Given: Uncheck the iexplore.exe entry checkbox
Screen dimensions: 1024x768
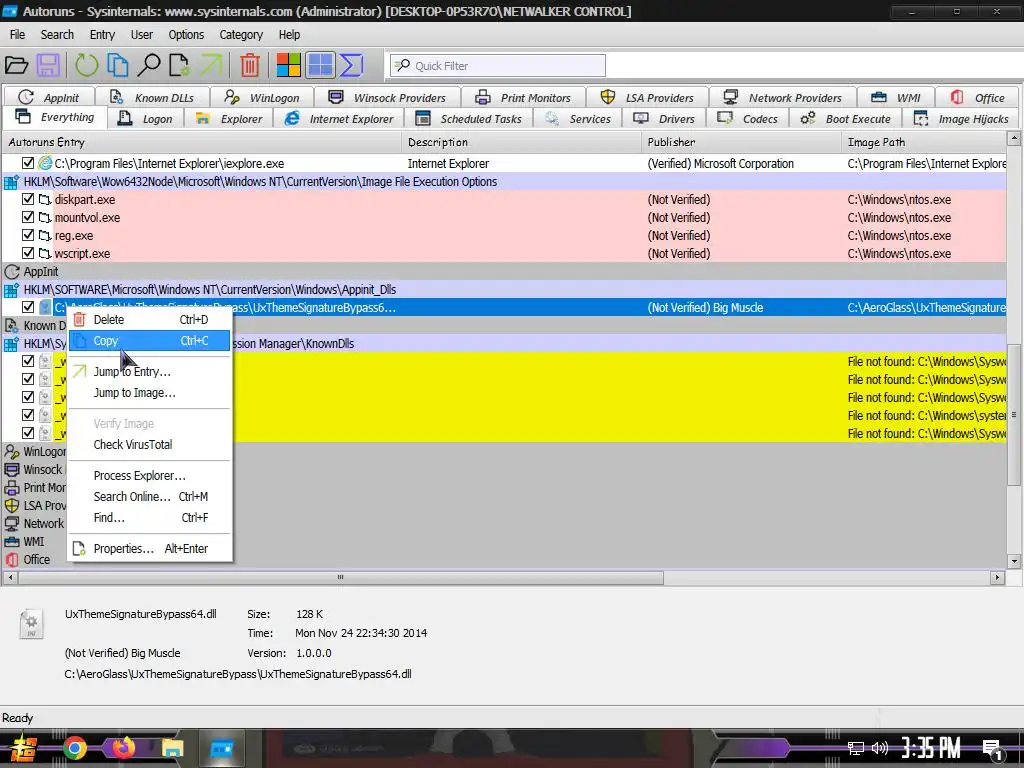Looking at the screenshot, I should pos(28,163).
